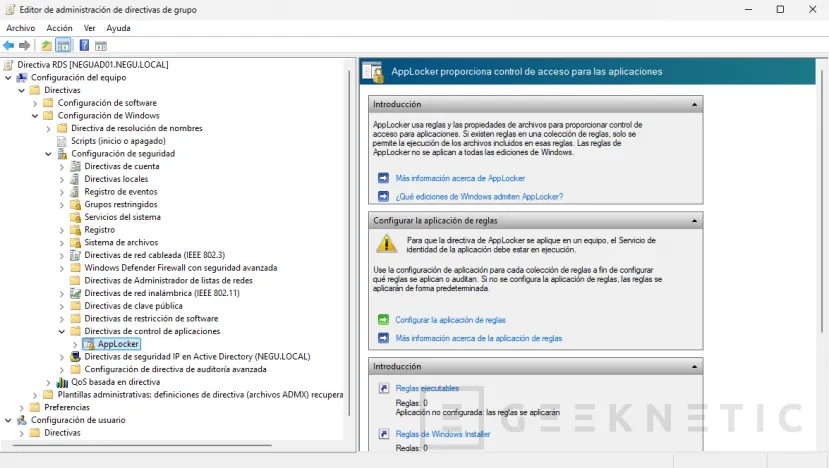The height and width of the screenshot is (468, 829).
Task: Click Configurar la aplicación de reglas link
Action: (450, 320)
